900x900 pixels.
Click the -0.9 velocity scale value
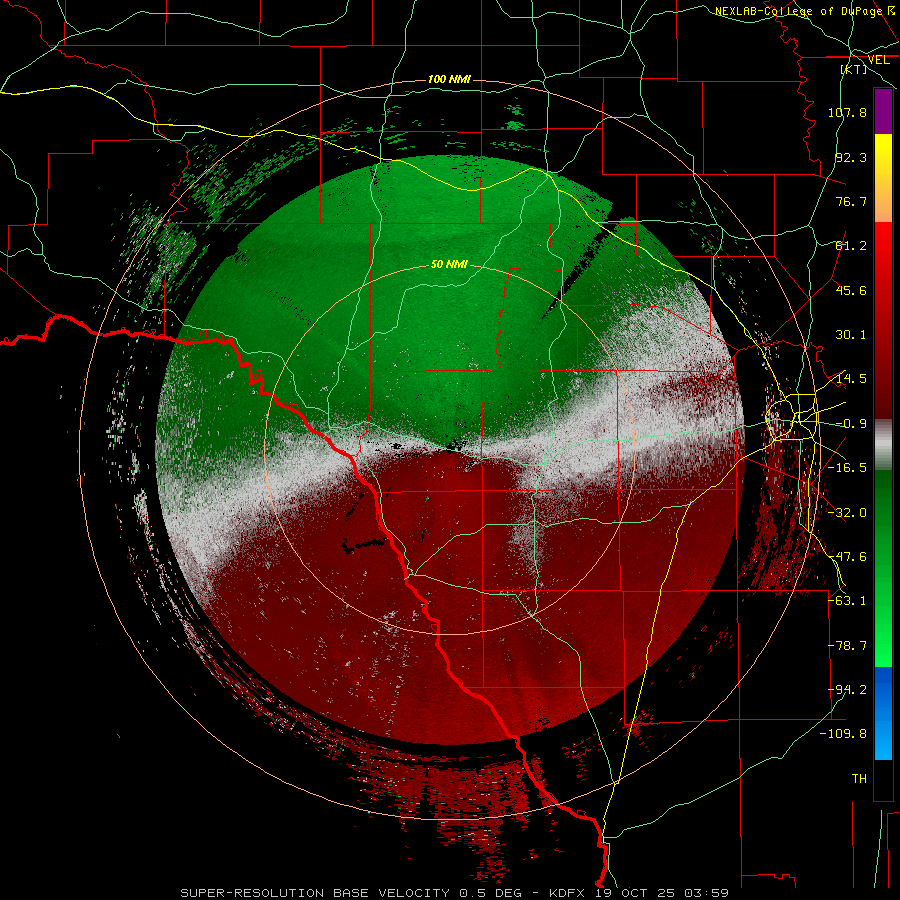coord(851,424)
